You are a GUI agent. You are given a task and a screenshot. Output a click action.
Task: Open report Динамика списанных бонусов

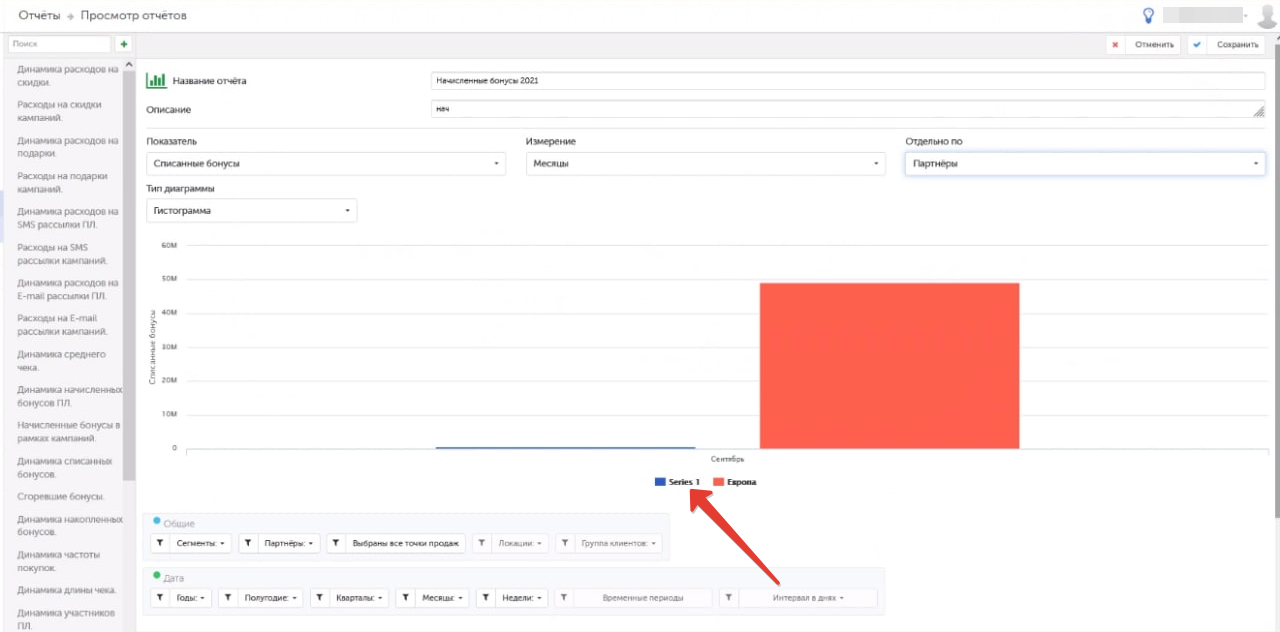[64, 467]
